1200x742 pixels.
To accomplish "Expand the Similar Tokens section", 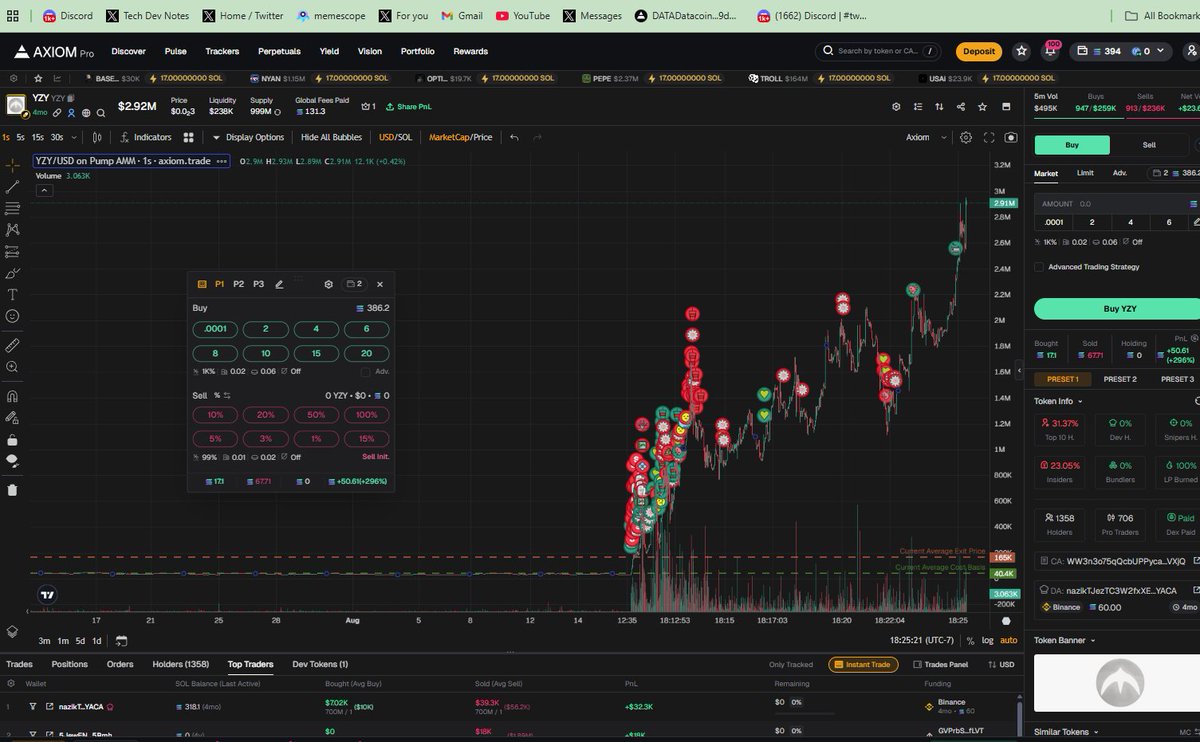I will pos(1066,732).
